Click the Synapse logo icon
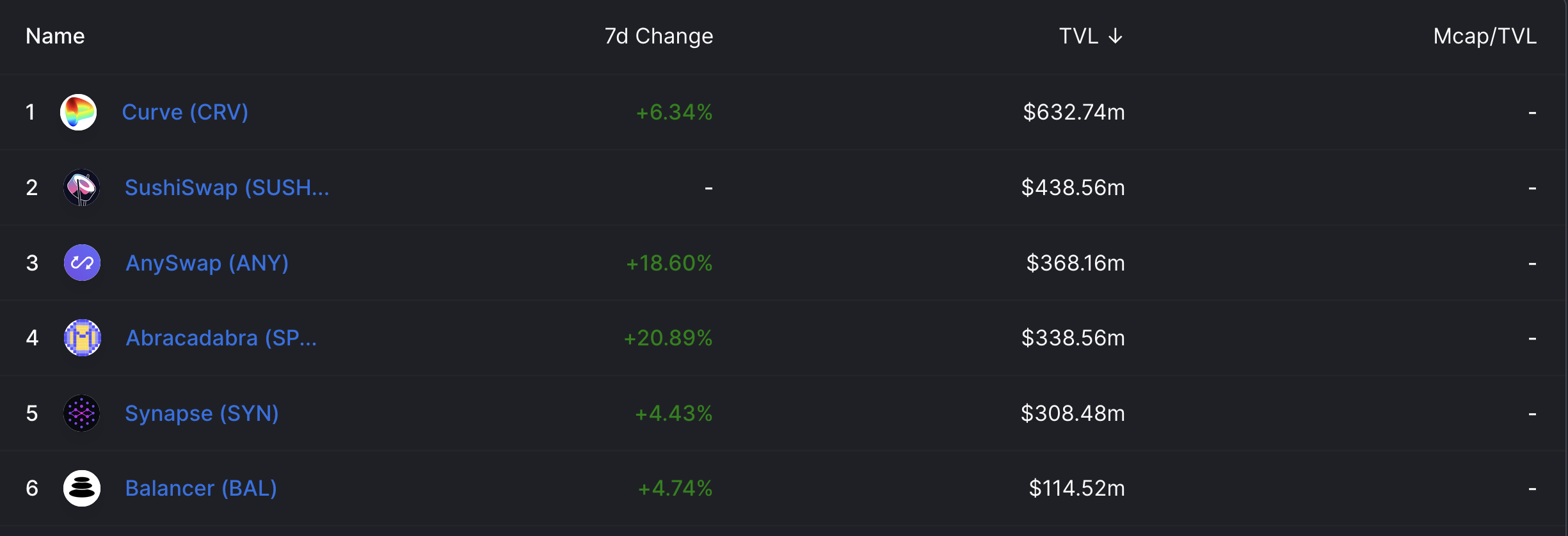 82,413
